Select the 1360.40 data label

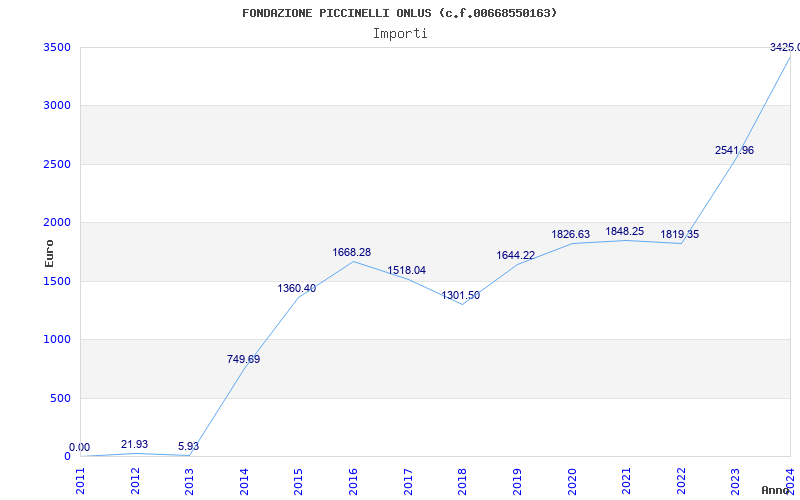click(296, 289)
